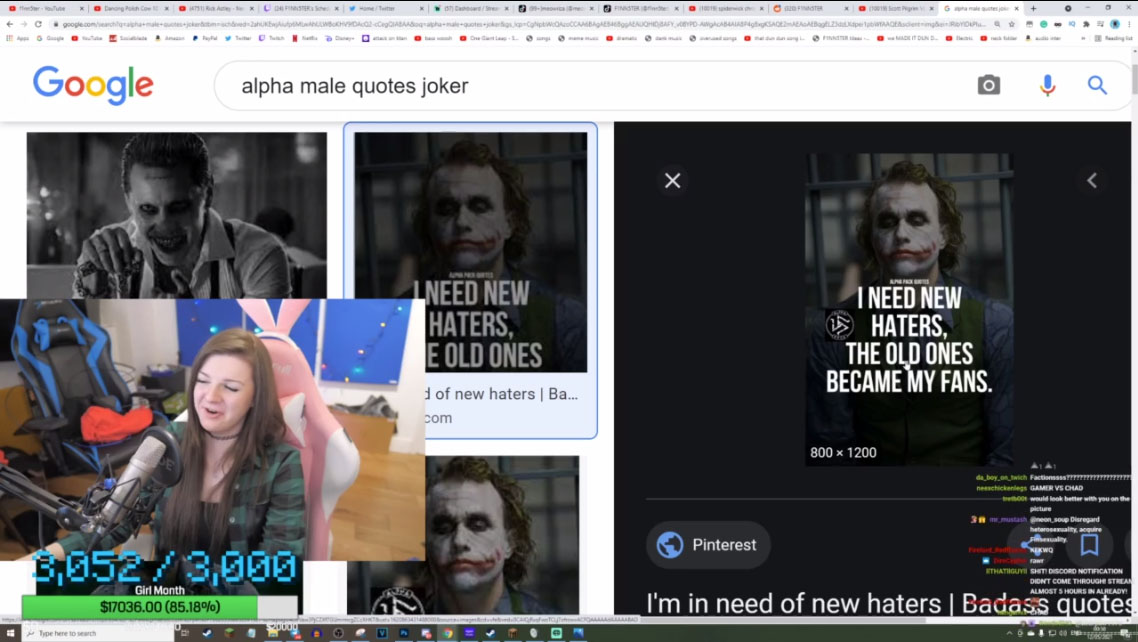Open a new browser tab
Viewport: 1138px width, 642px height.
[1033, 9]
